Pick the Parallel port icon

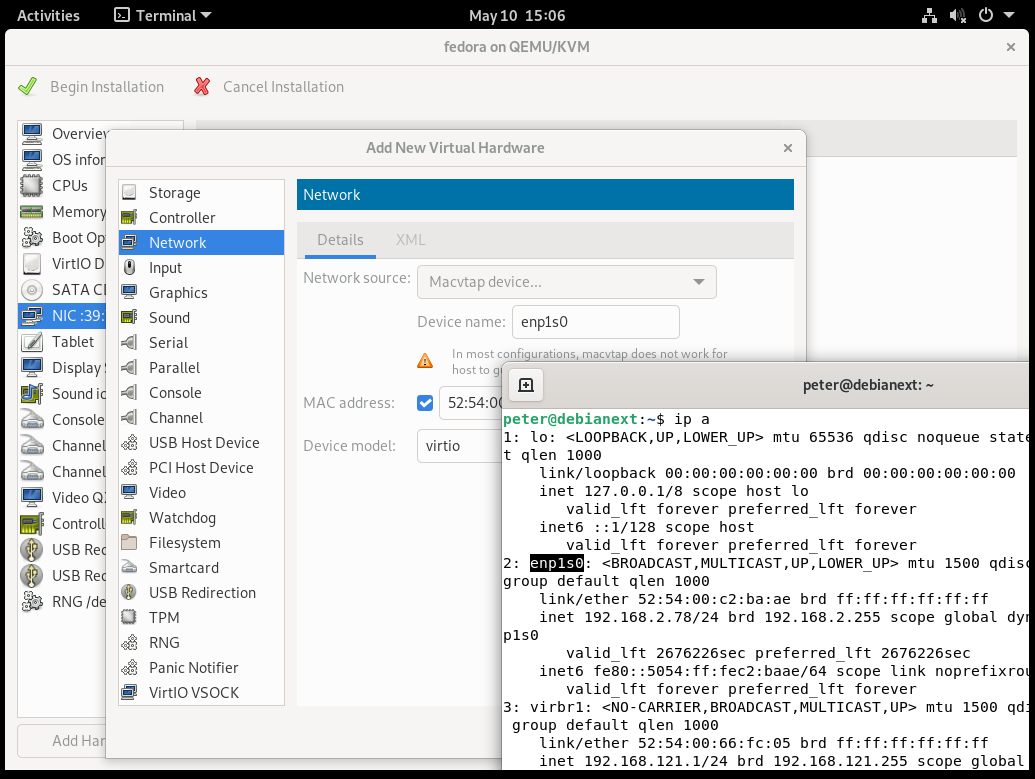point(129,368)
